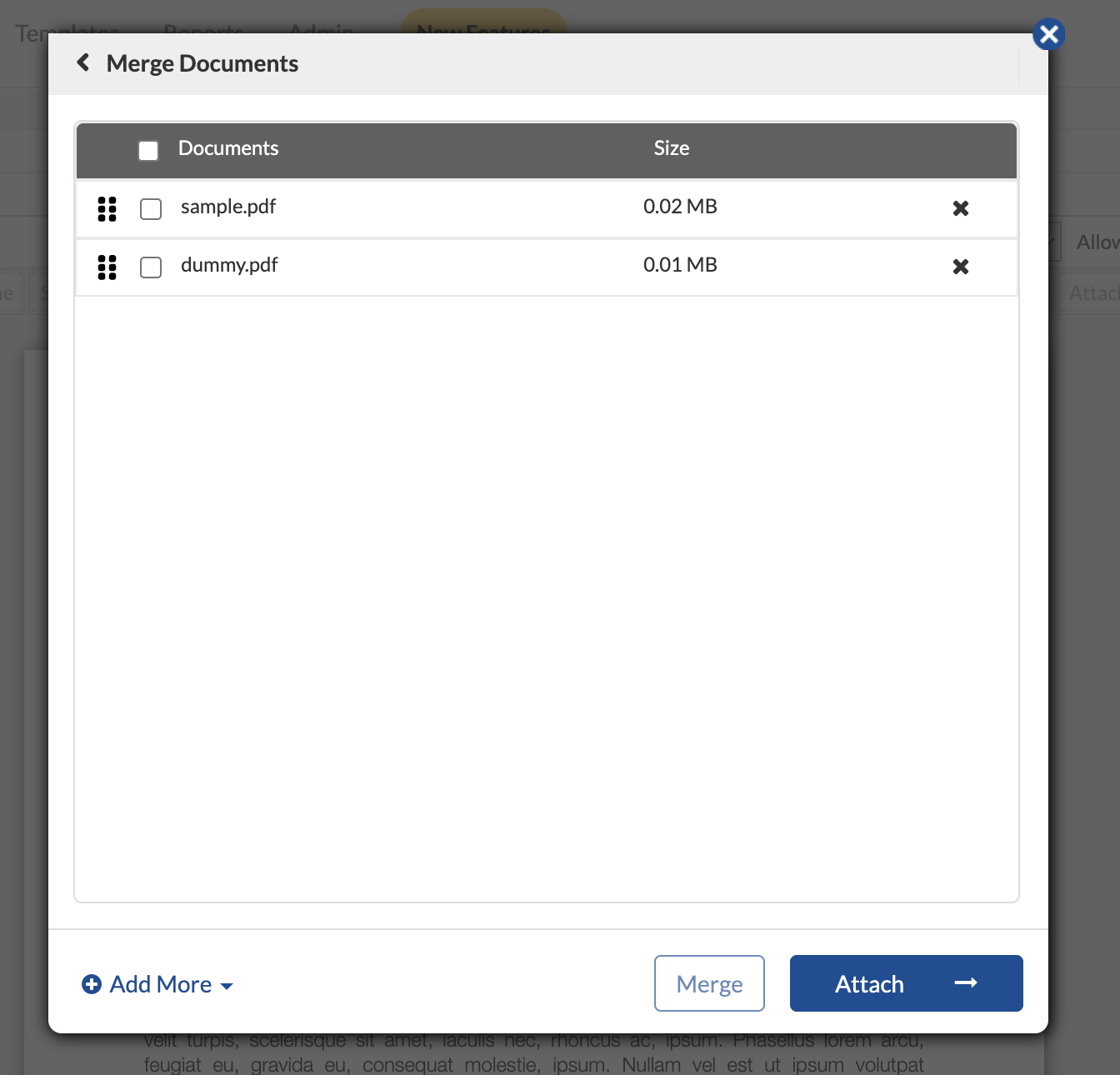Check the sample.pdf checkbox
Image resolution: width=1120 pixels, height=1075 pixels.
coord(151,208)
